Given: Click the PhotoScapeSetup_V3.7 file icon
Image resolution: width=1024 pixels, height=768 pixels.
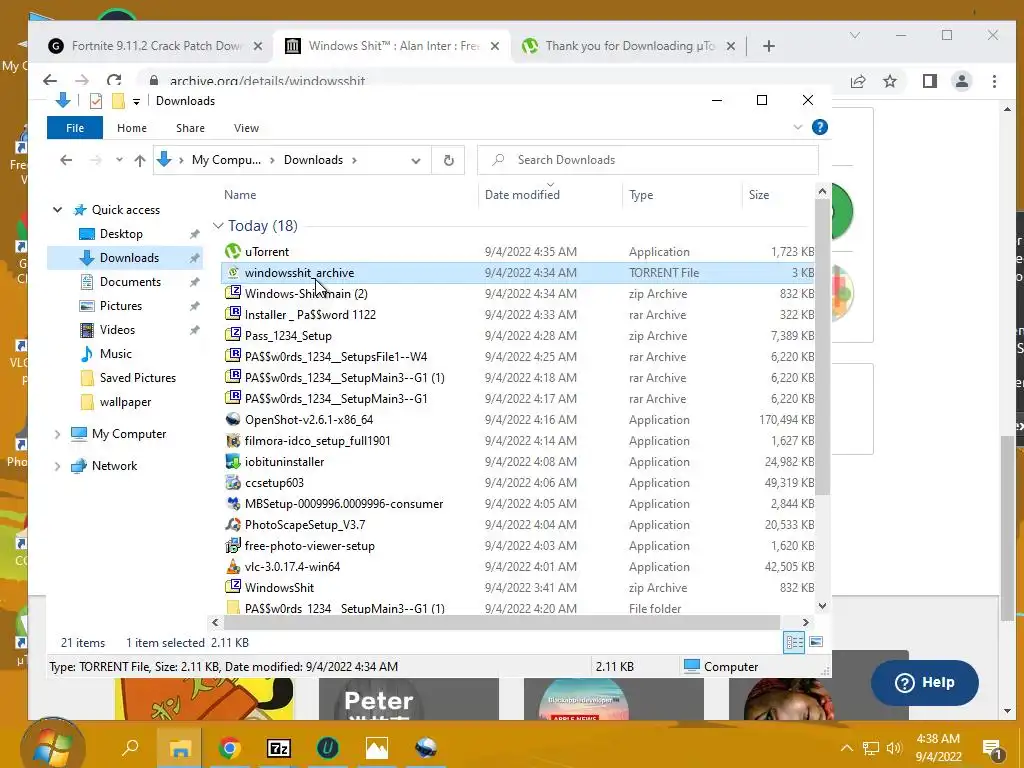Looking at the screenshot, I should click(233, 524).
